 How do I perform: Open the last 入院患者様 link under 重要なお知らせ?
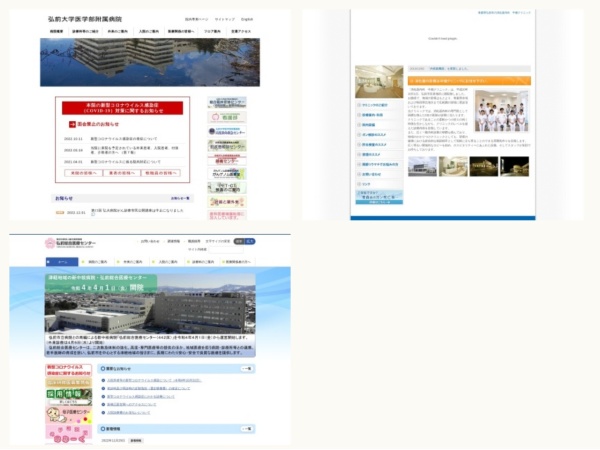(x=129, y=413)
